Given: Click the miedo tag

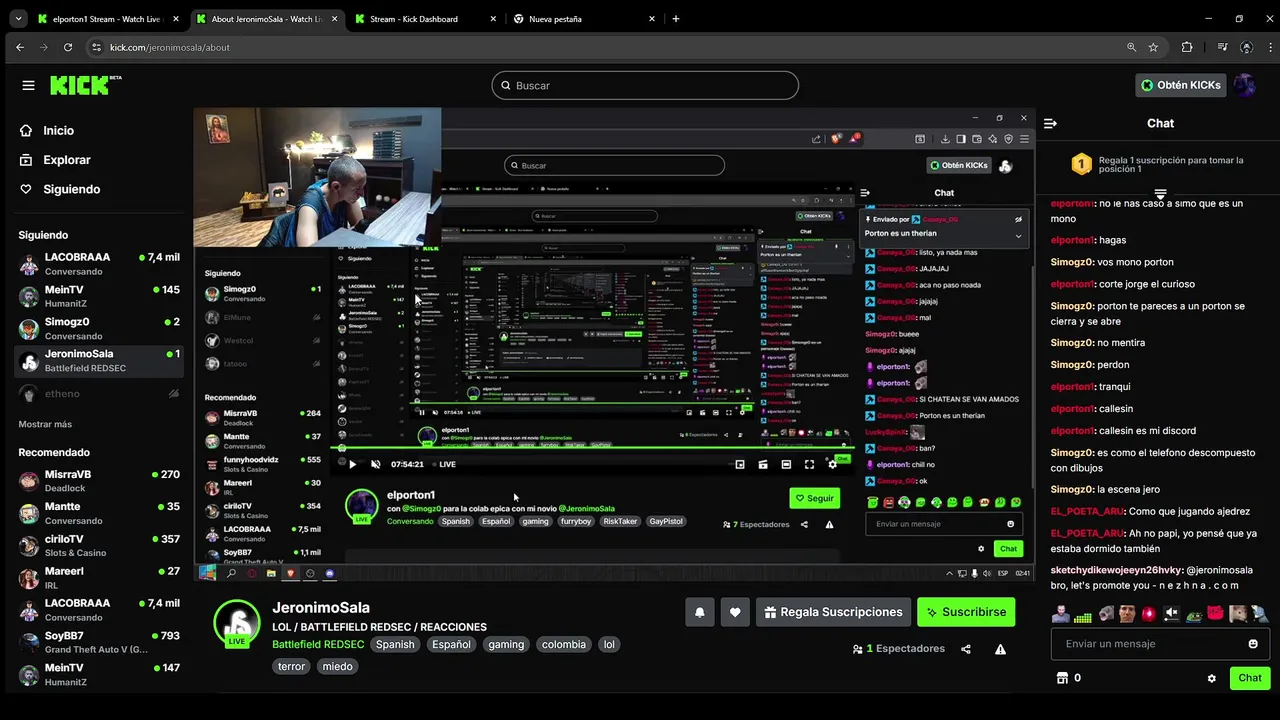Looking at the screenshot, I should pos(337,666).
